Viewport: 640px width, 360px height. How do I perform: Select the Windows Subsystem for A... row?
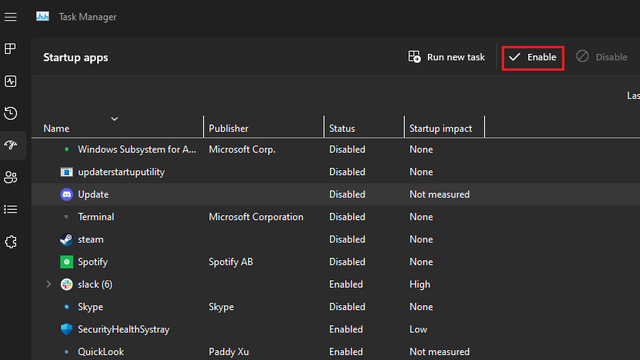pyautogui.click(x=336, y=149)
